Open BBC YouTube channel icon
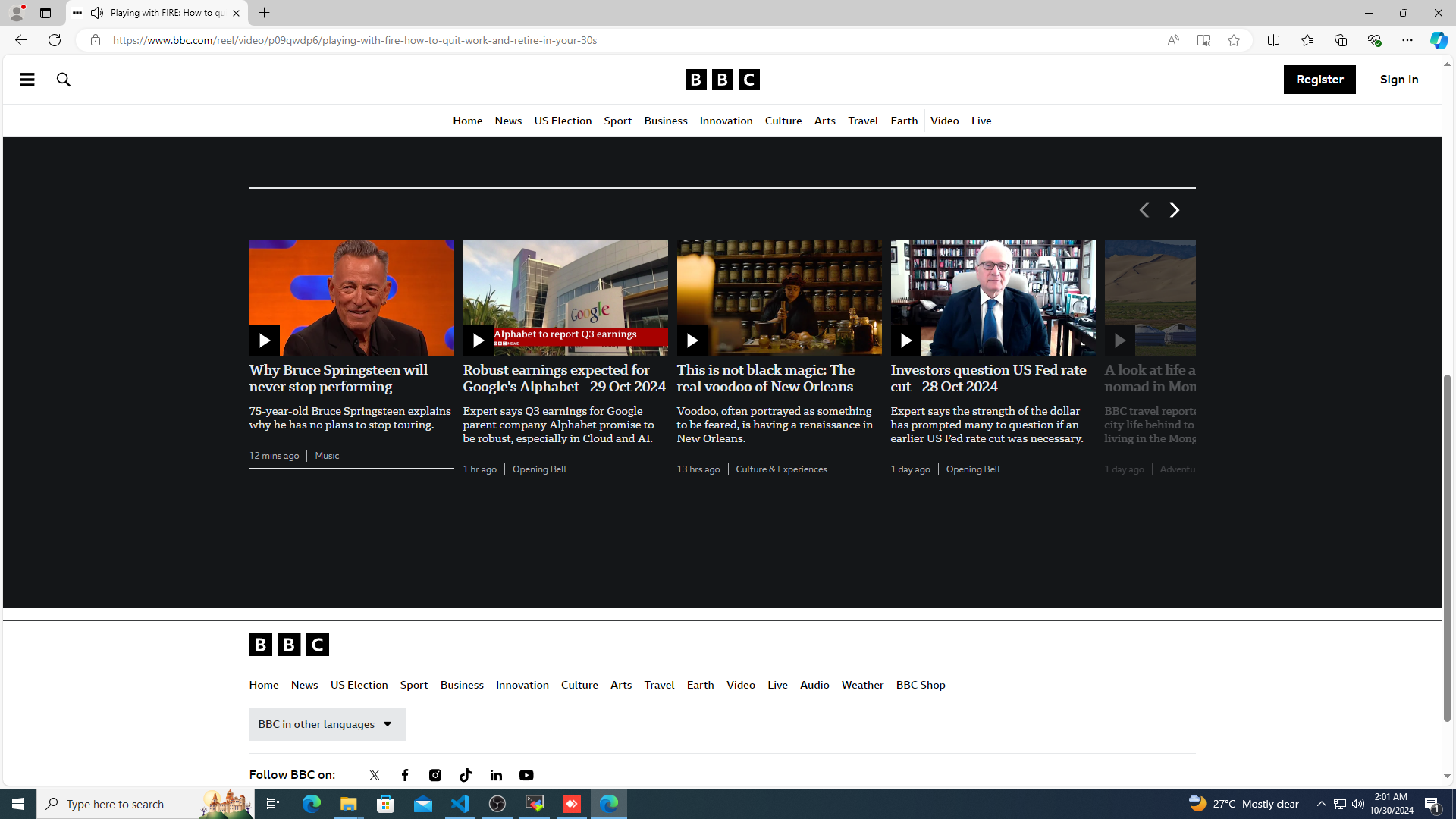 click(526, 775)
